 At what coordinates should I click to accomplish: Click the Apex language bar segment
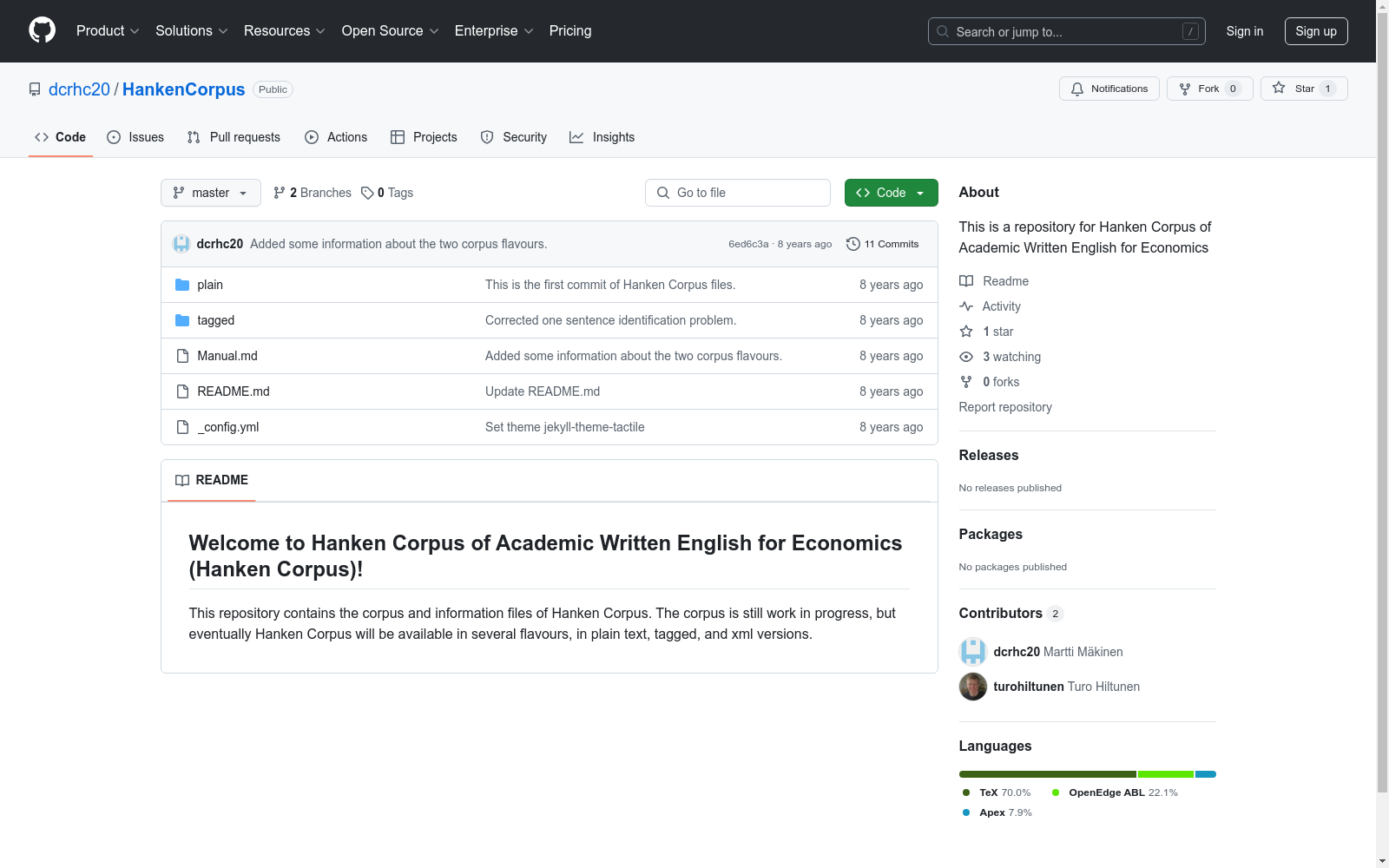(x=1206, y=774)
